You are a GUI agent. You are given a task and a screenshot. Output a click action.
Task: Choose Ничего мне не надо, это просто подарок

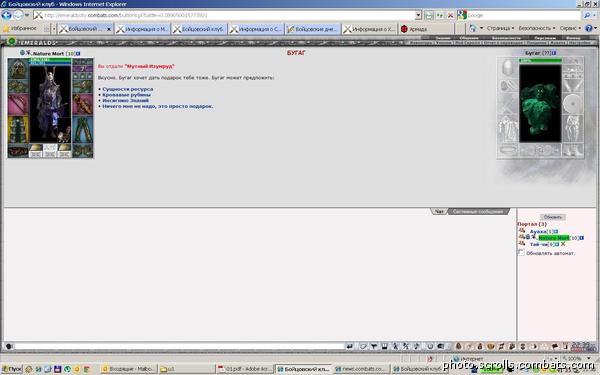(158, 106)
